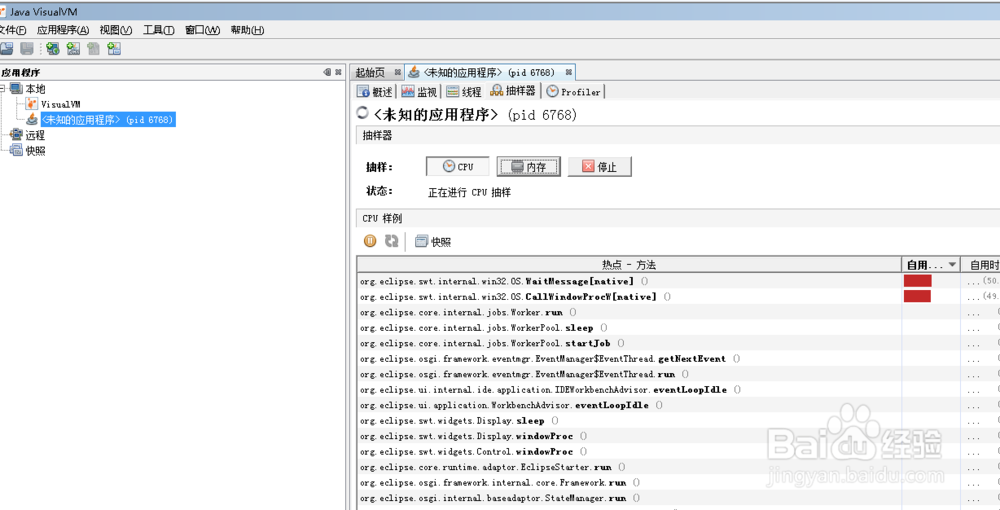Viewport: 1000px width, 510px height.
Task: Click the 抽样器 section header bar
Action: [x=678, y=136]
